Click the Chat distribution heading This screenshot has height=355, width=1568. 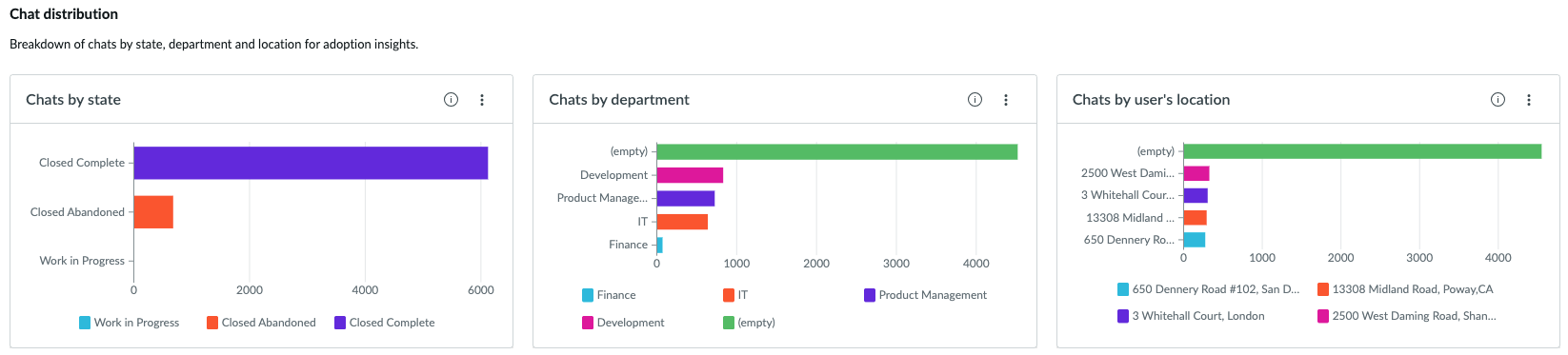pyautogui.click(x=64, y=14)
